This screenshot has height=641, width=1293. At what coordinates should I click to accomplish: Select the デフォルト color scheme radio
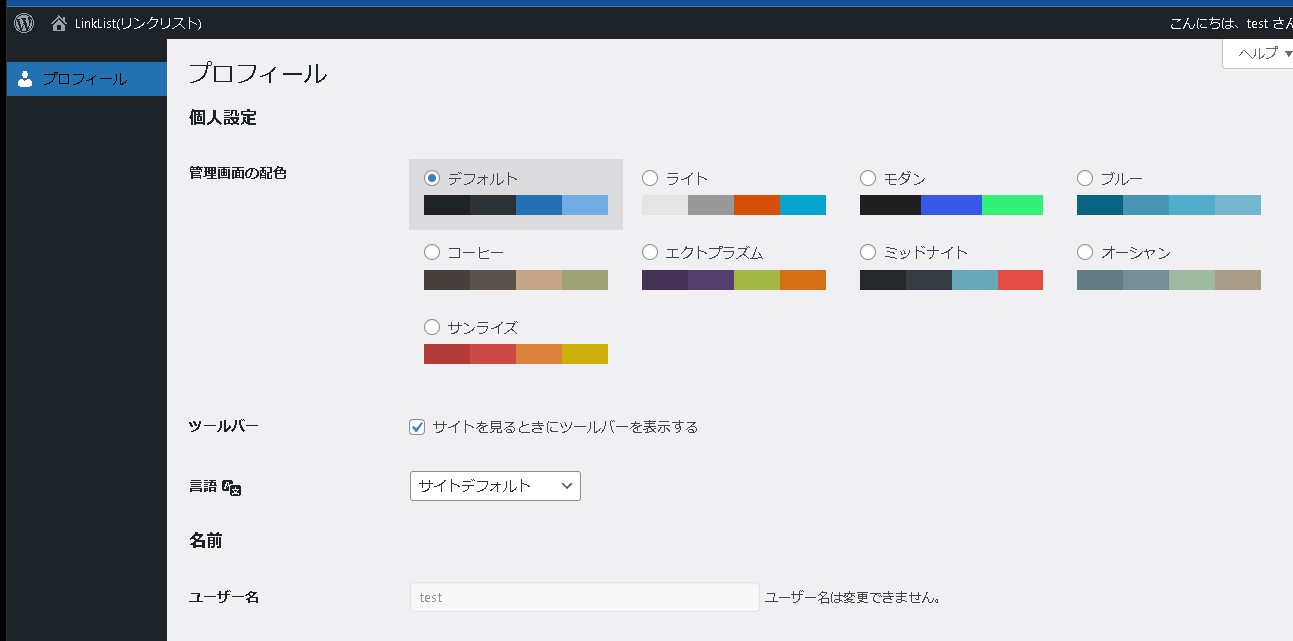pyautogui.click(x=432, y=178)
